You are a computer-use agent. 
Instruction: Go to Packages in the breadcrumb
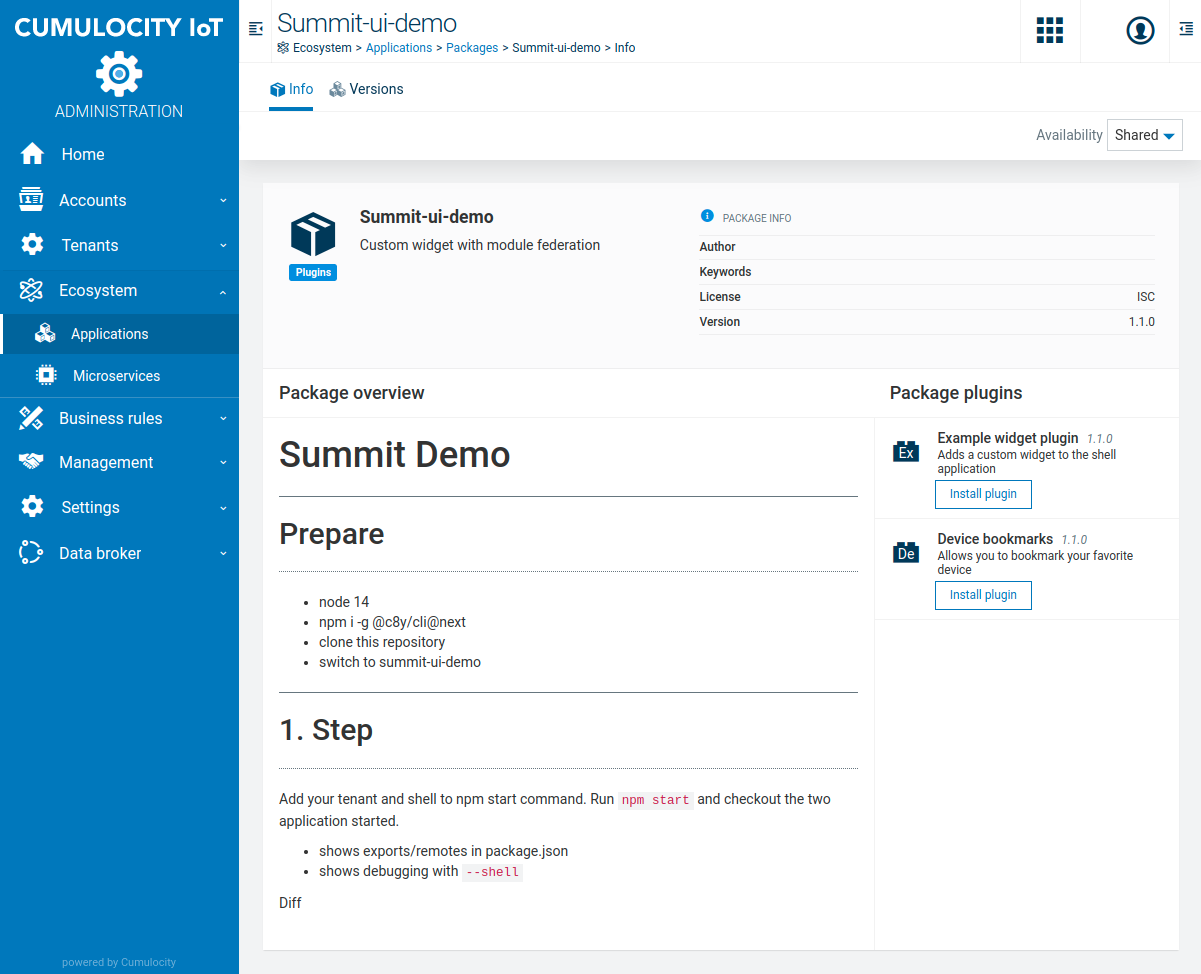pyautogui.click(x=472, y=48)
